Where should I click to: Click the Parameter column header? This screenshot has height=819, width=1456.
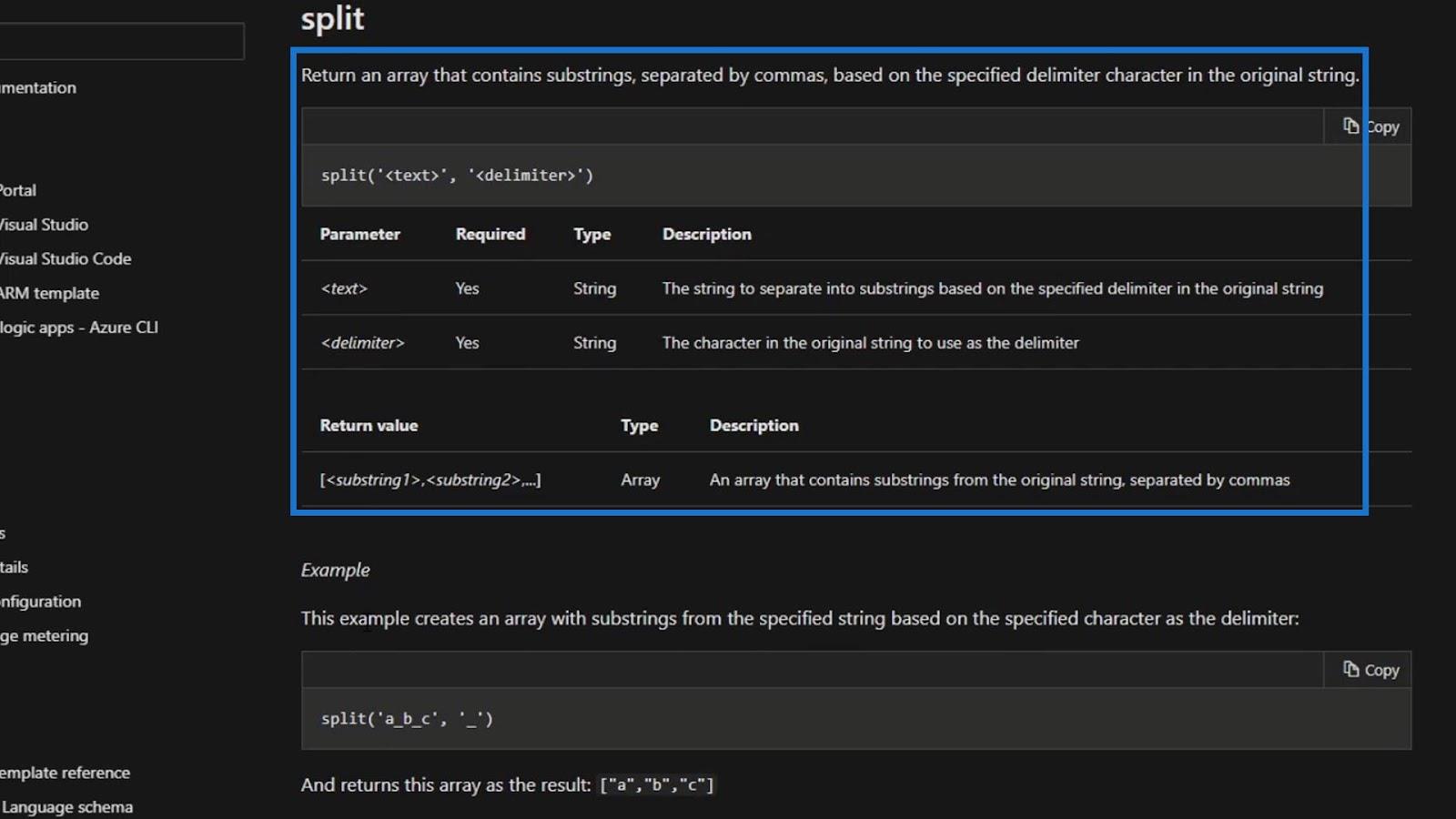pos(360,234)
